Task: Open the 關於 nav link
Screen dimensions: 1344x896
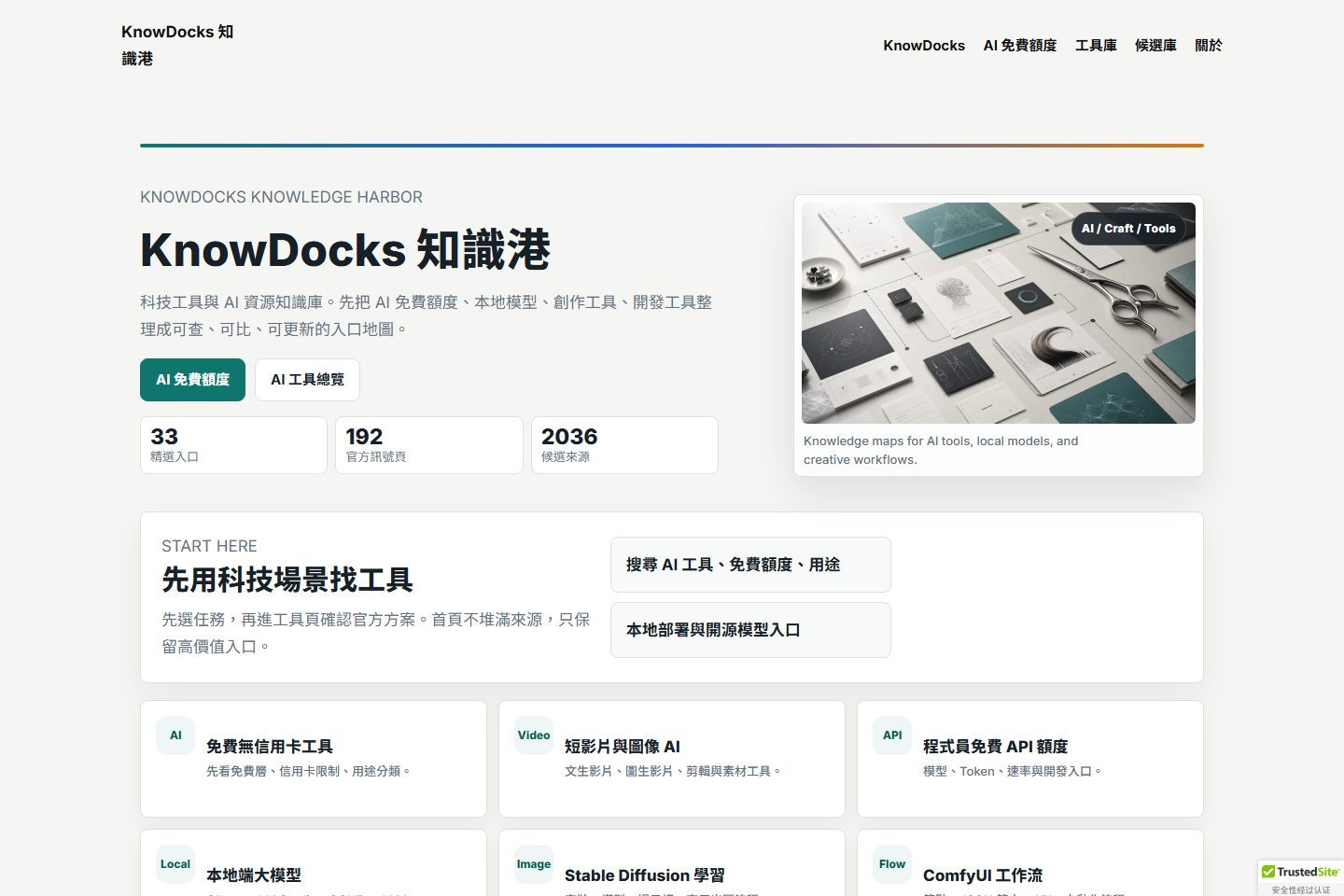Action: [x=1209, y=45]
